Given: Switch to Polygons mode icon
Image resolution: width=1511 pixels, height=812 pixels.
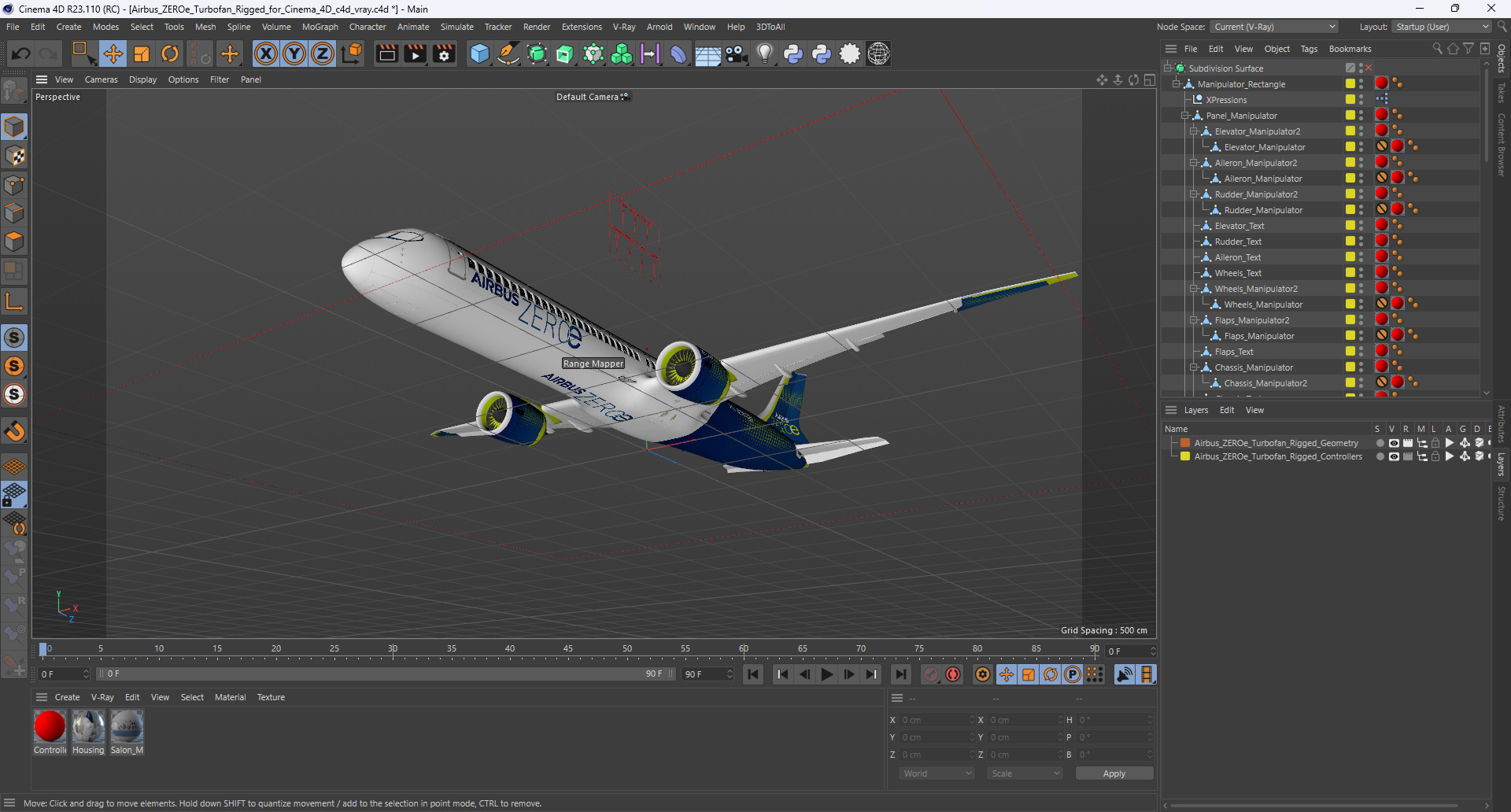Looking at the screenshot, I should pyautogui.click(x=15, y=242).
